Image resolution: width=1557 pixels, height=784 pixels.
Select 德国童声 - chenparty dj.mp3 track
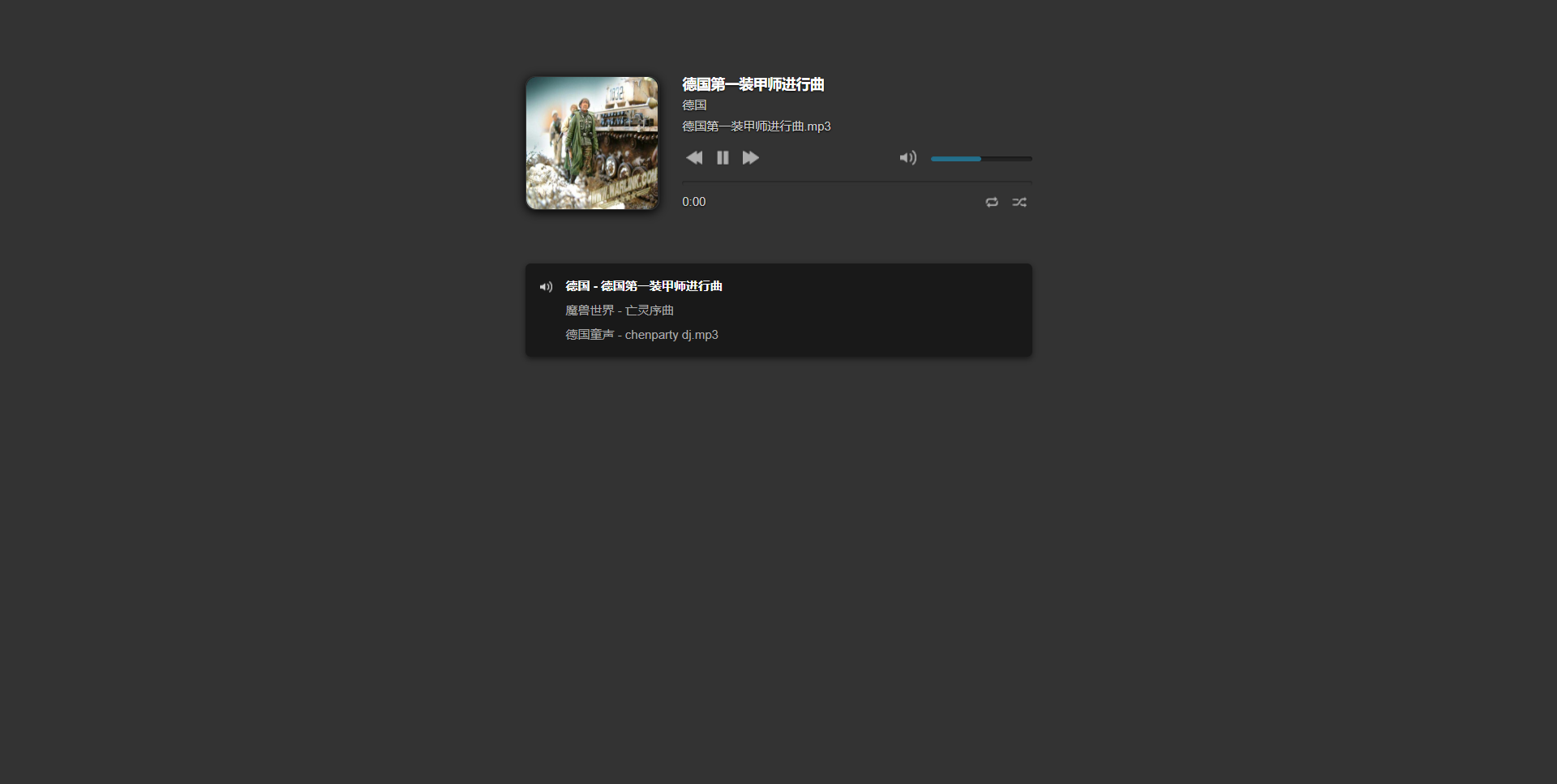point(641,334)
